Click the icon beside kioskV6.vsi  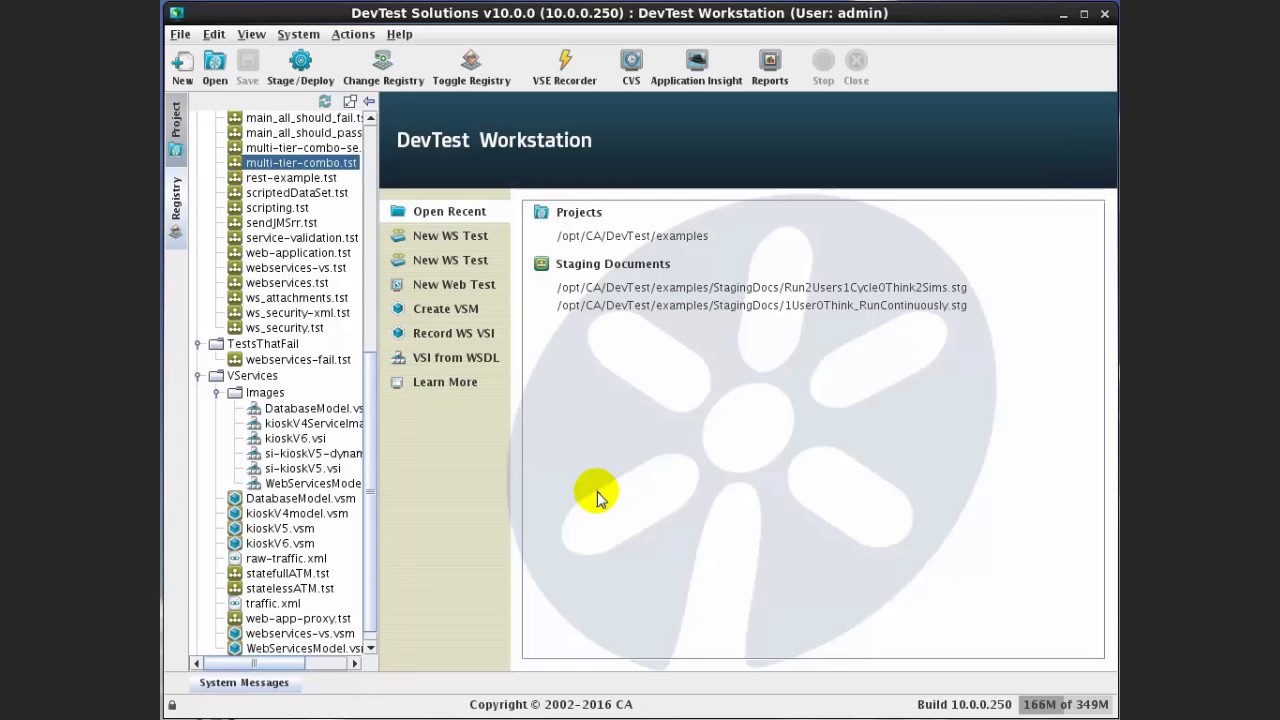pos(254,438)
